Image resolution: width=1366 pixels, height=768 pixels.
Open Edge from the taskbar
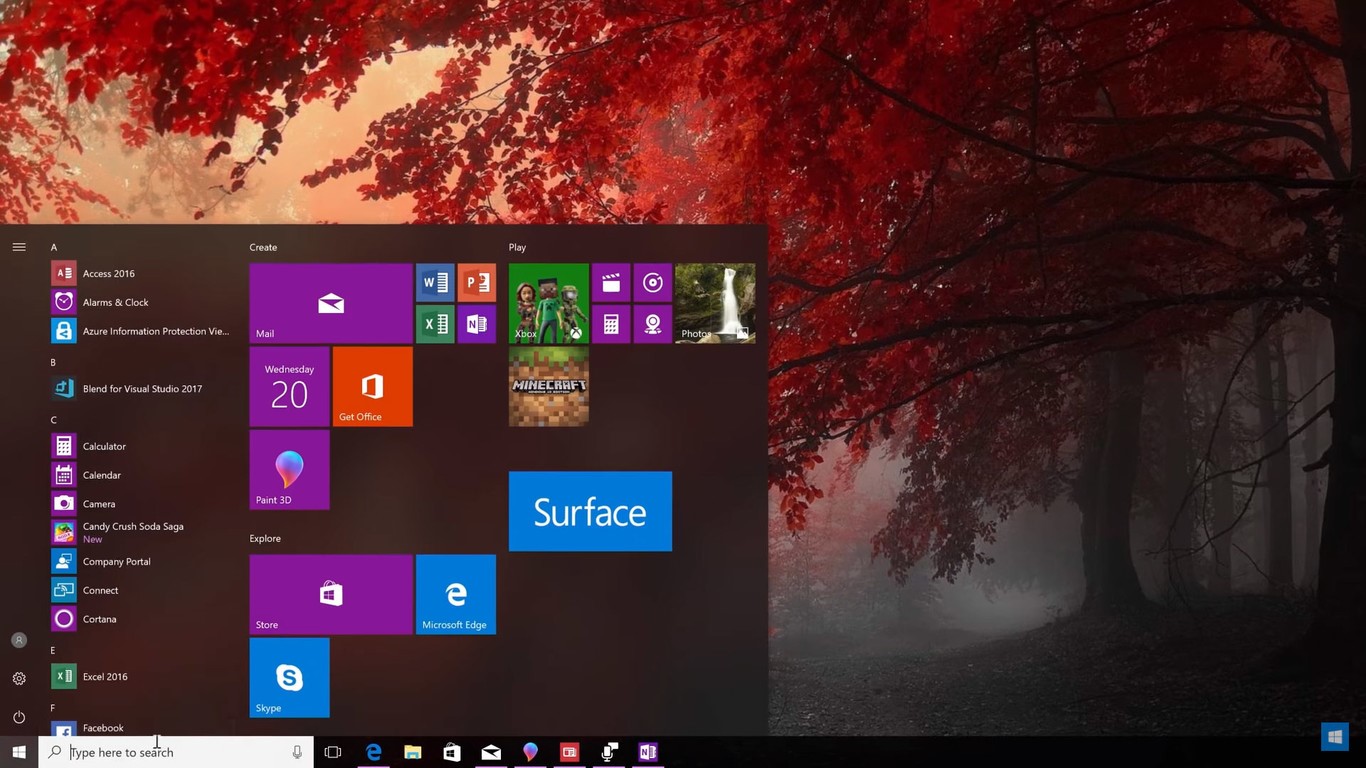pyautogui.click(x=373, y=752)
